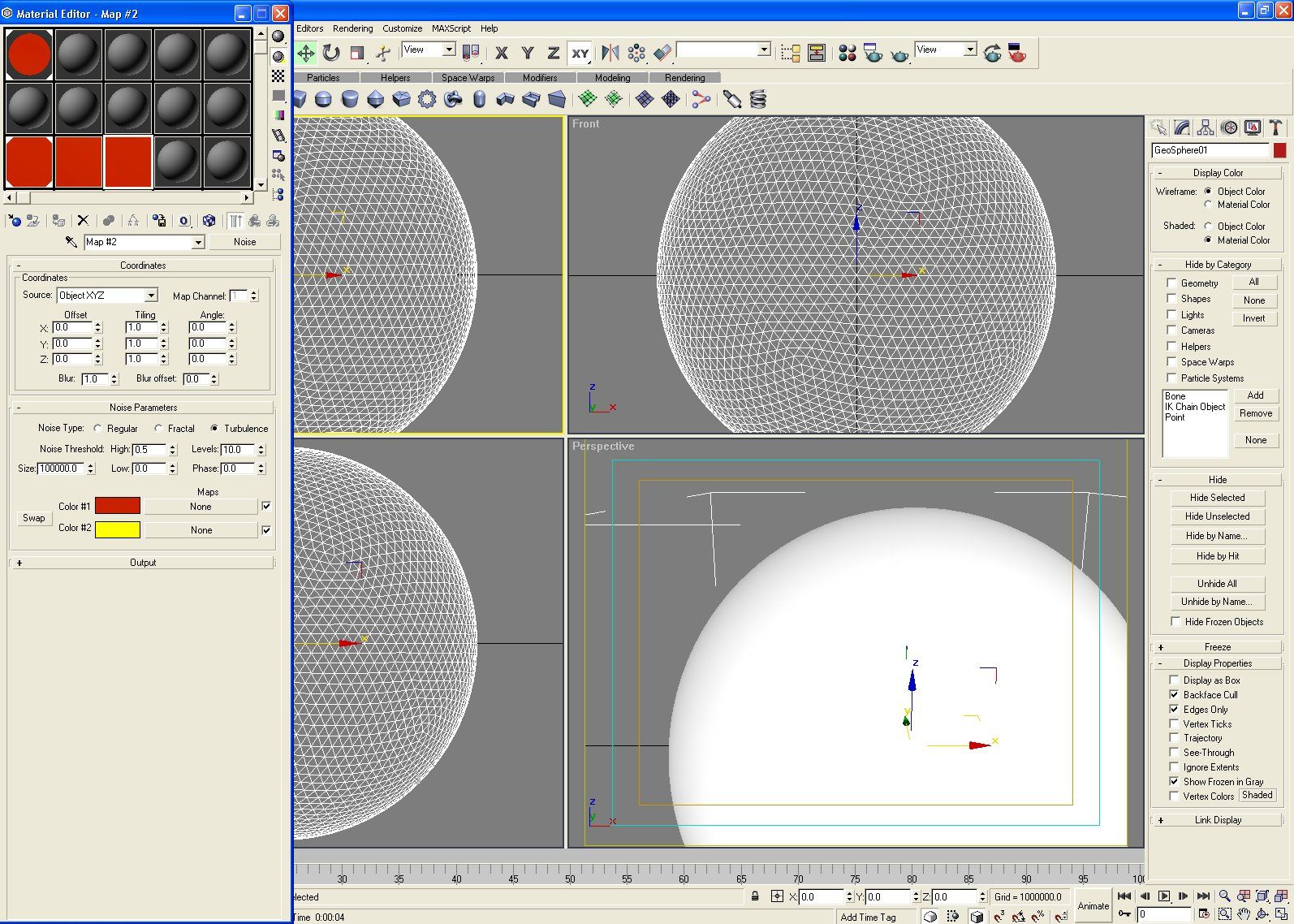Viewport: 1294px width, 924px height.
Task: Set Shaded to Object Color
Action: tap(1208, 227)
